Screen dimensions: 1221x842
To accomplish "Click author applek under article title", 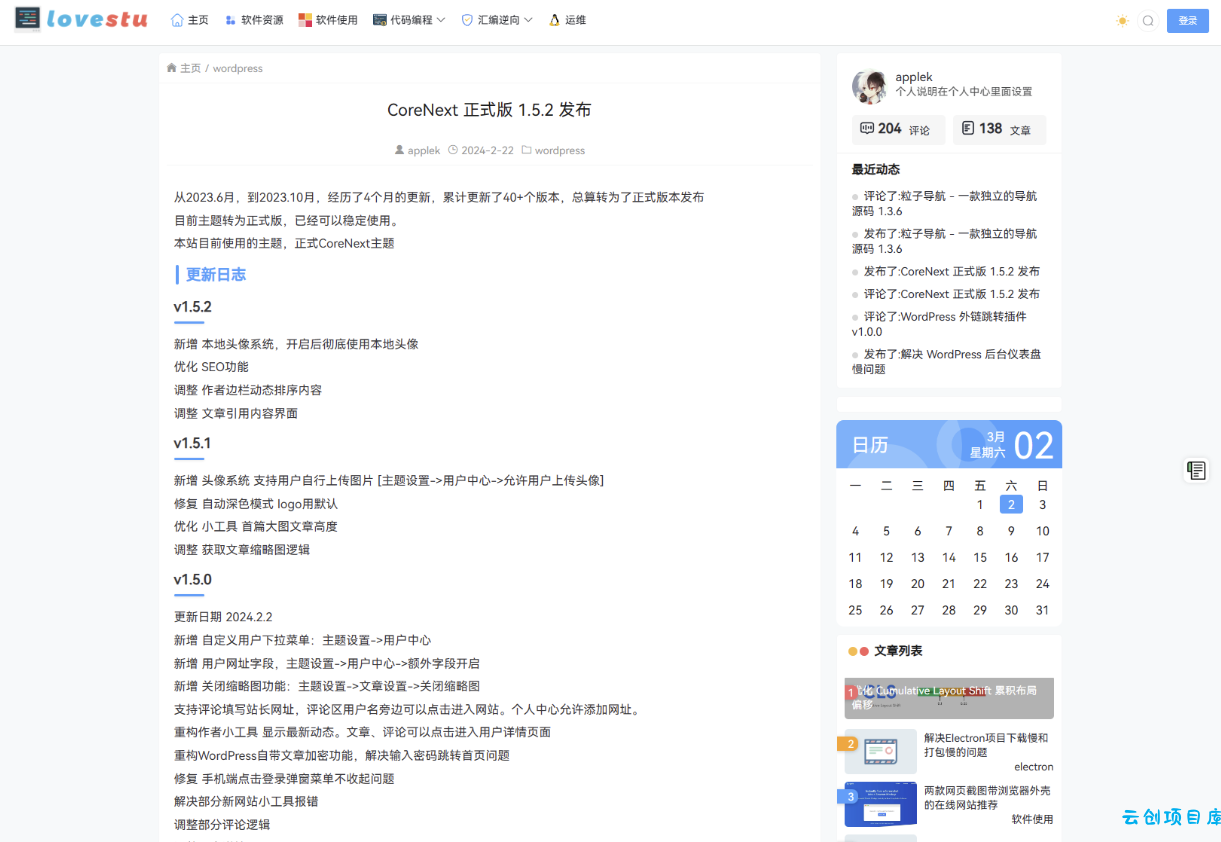I will click(424, 150).
